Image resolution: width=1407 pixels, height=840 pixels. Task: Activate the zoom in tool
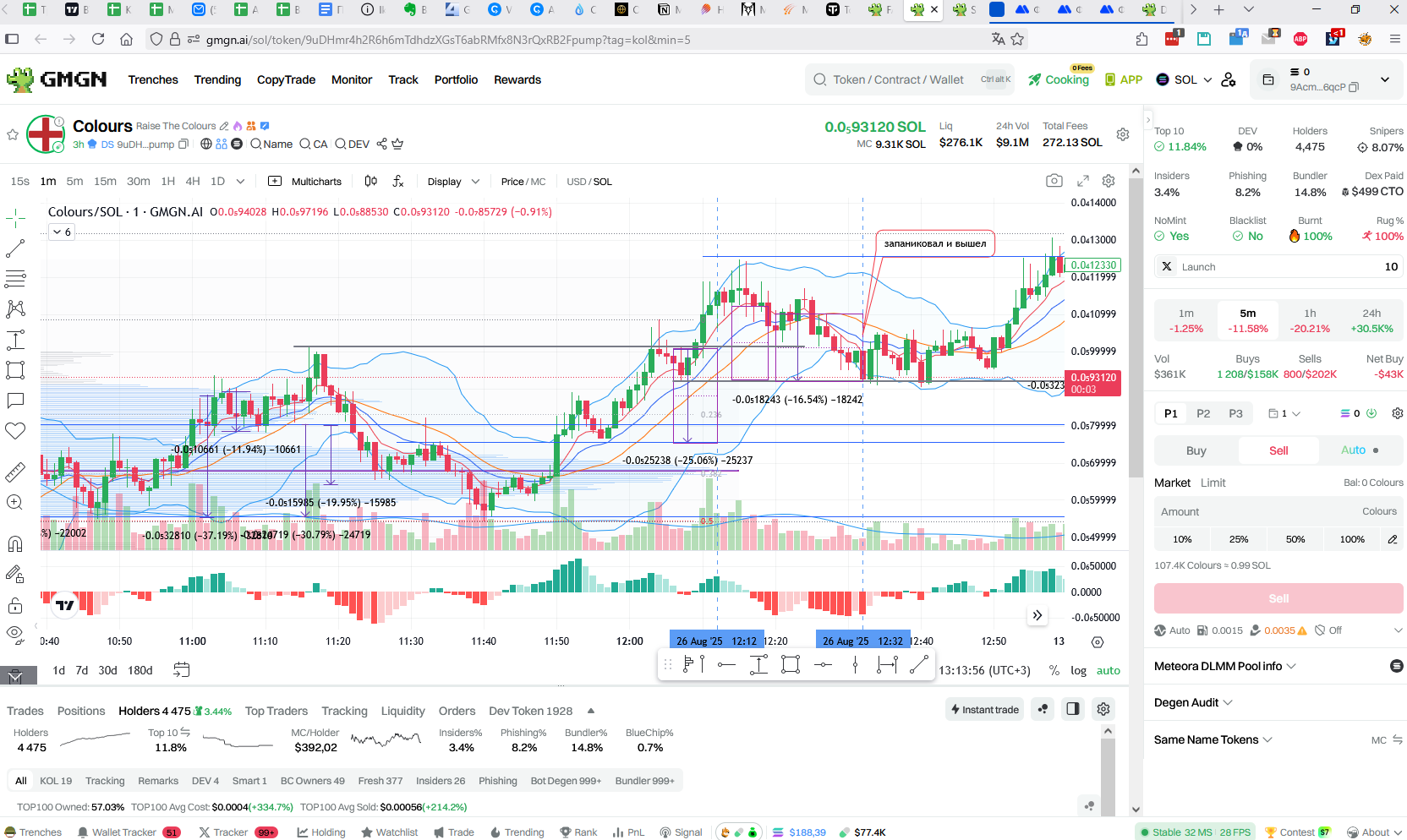click(15, 502)
